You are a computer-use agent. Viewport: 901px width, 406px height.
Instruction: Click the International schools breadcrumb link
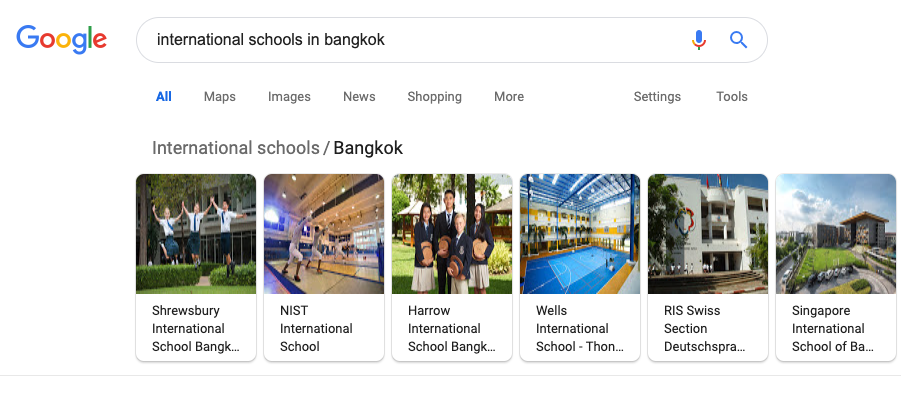pyautogui.click(x=236, y=148)
